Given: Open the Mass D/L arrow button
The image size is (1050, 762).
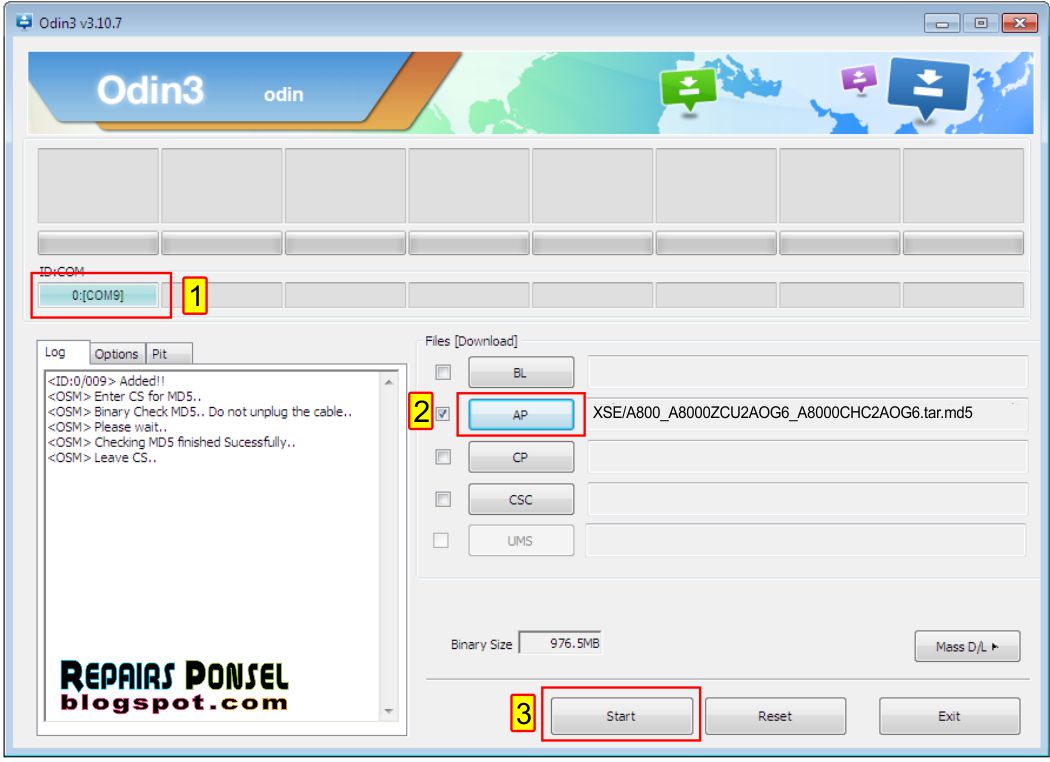Looking at the screenshot, I should pyautogui.click(x=967, y=646).
